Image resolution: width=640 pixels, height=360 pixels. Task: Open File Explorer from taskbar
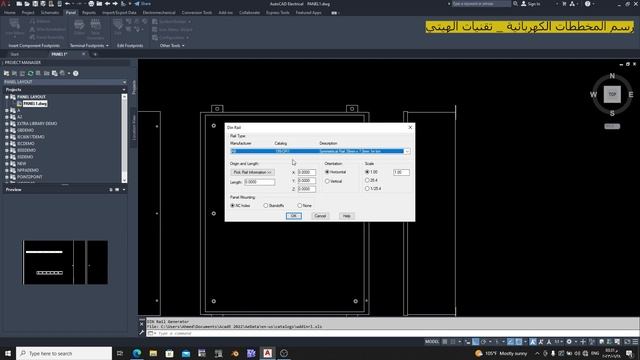(x=153, y=353)
